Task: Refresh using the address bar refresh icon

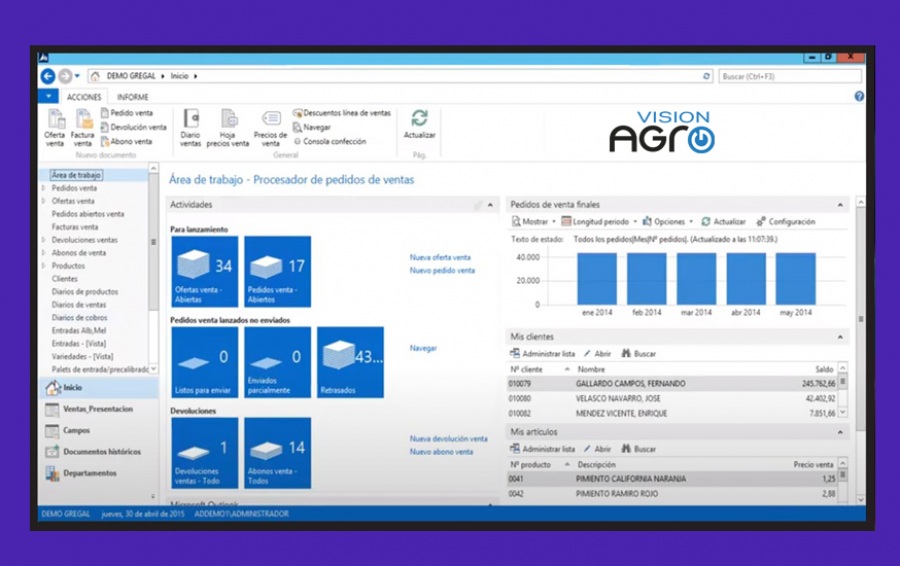Action: (x=707, y=76)
